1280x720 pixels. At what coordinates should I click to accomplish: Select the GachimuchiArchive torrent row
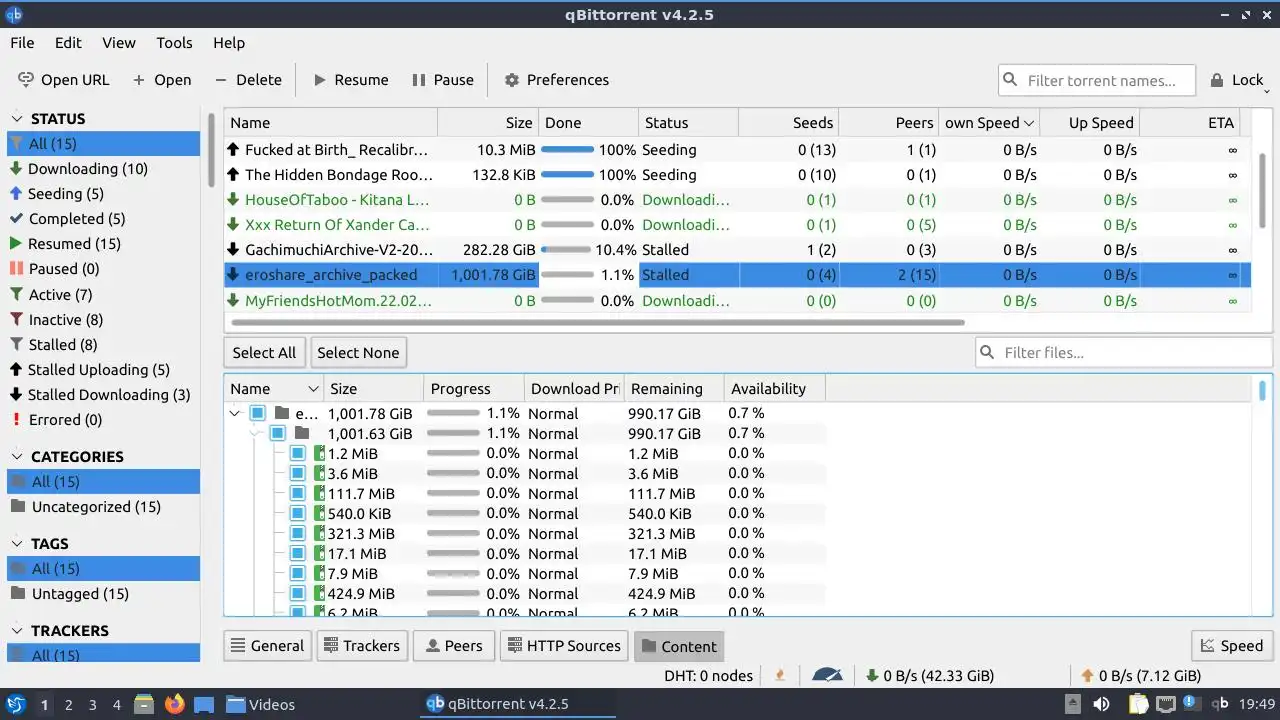click(x=738, y=250)
